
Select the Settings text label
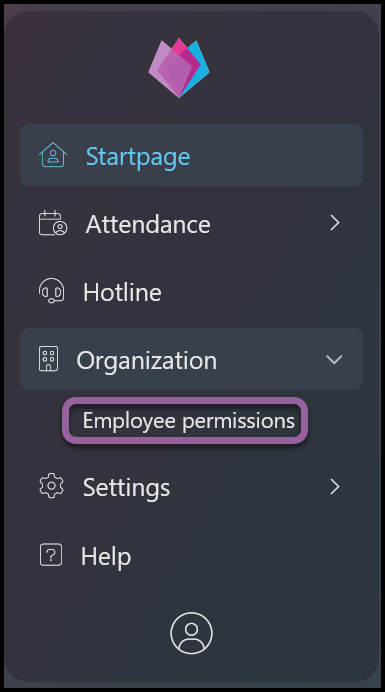[126, 488]
